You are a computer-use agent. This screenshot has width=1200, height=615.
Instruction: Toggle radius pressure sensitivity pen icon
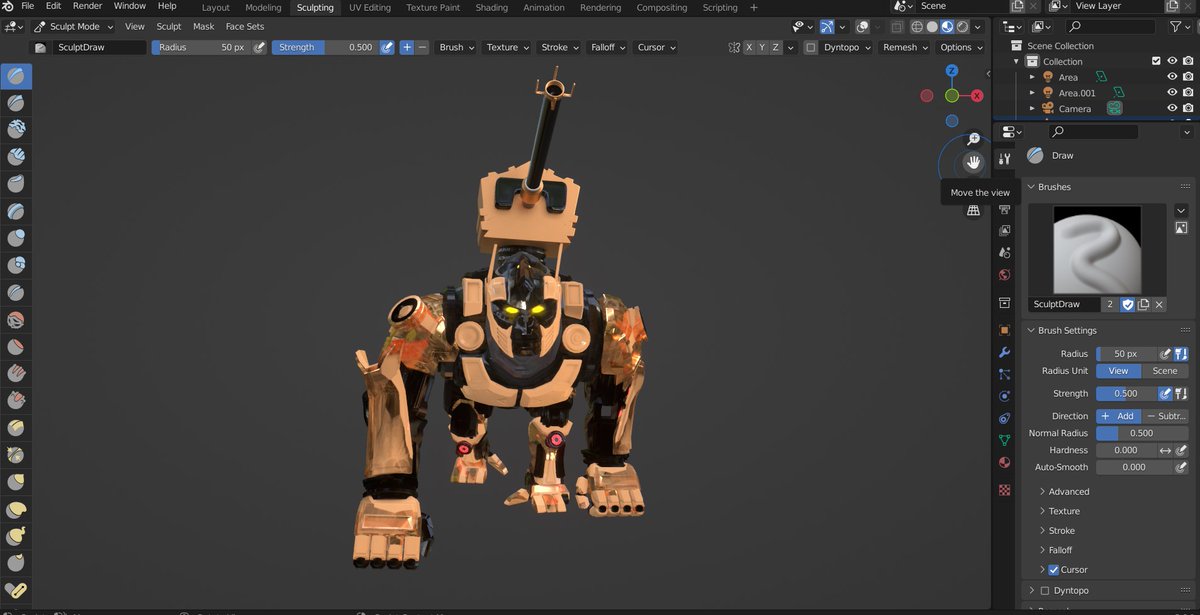261,47
